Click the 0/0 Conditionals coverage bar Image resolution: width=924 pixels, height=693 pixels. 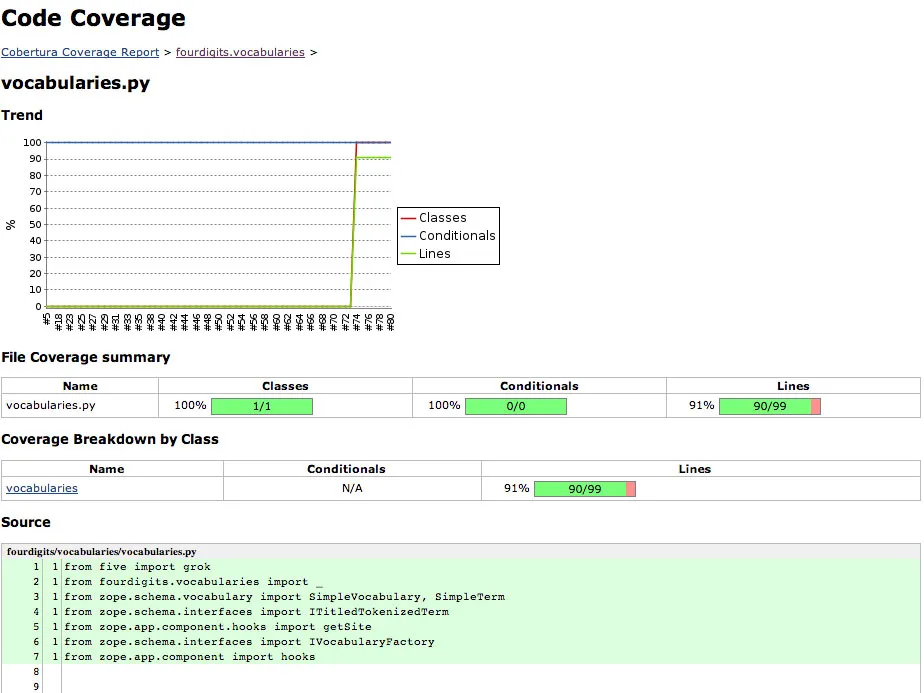click(516, 406)
